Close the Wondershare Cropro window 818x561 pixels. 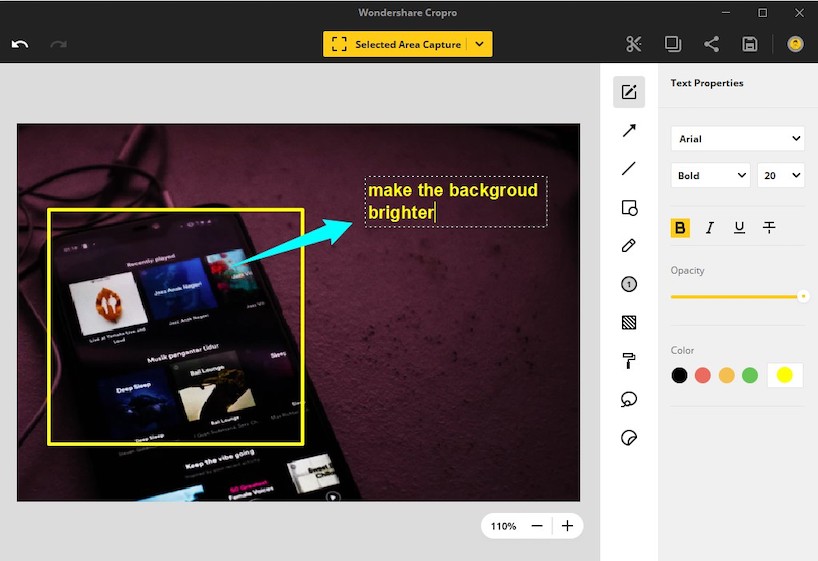(799, 13)
